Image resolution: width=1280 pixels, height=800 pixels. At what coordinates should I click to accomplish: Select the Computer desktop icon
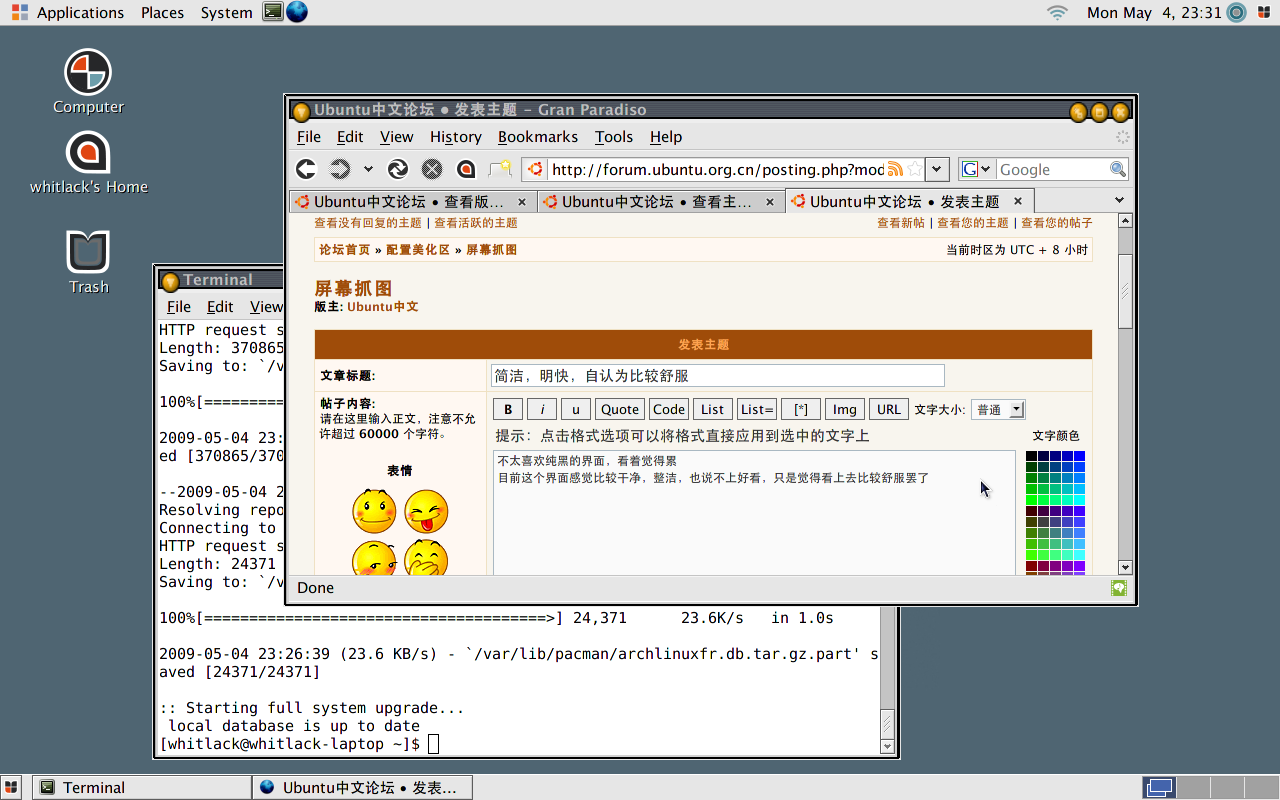[88, 82]
